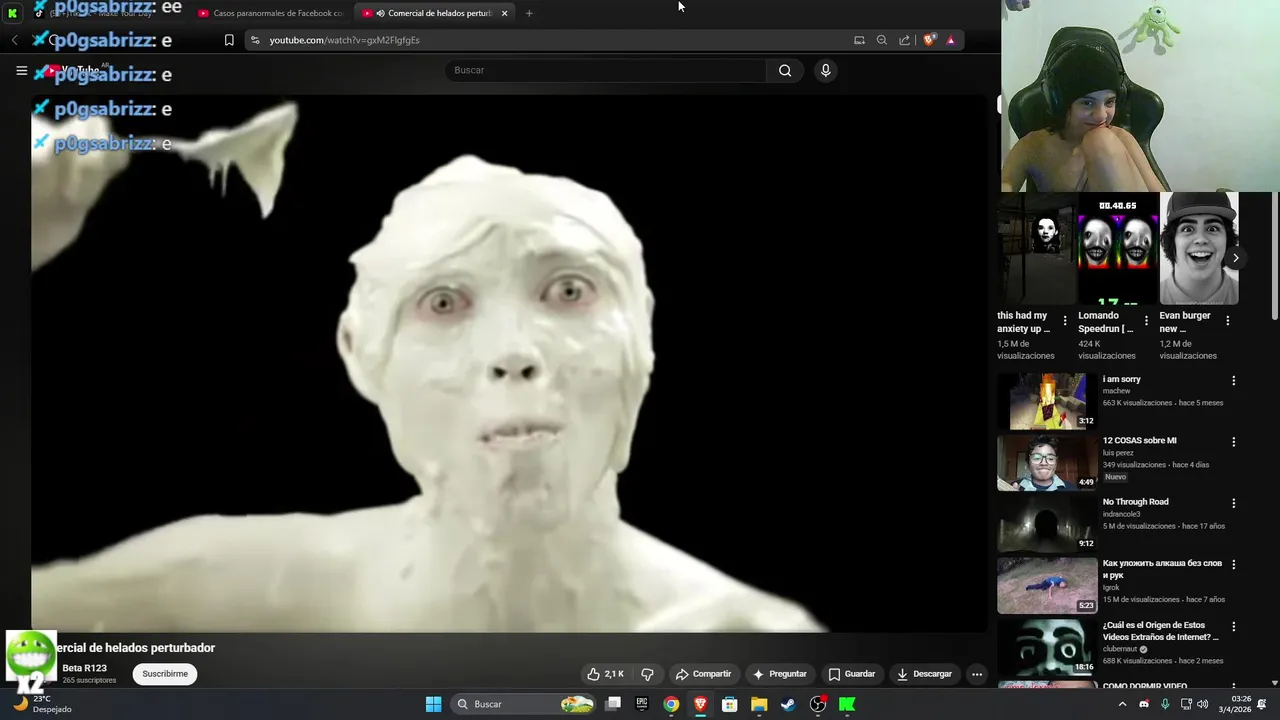
Task: Open more actions ellipsis under video
Action: click(x=977, y=674)
